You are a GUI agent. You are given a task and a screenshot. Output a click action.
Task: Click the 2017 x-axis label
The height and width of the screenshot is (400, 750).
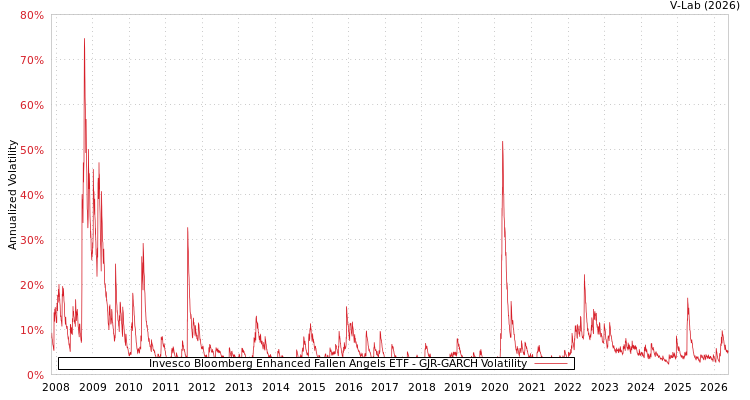385,387
